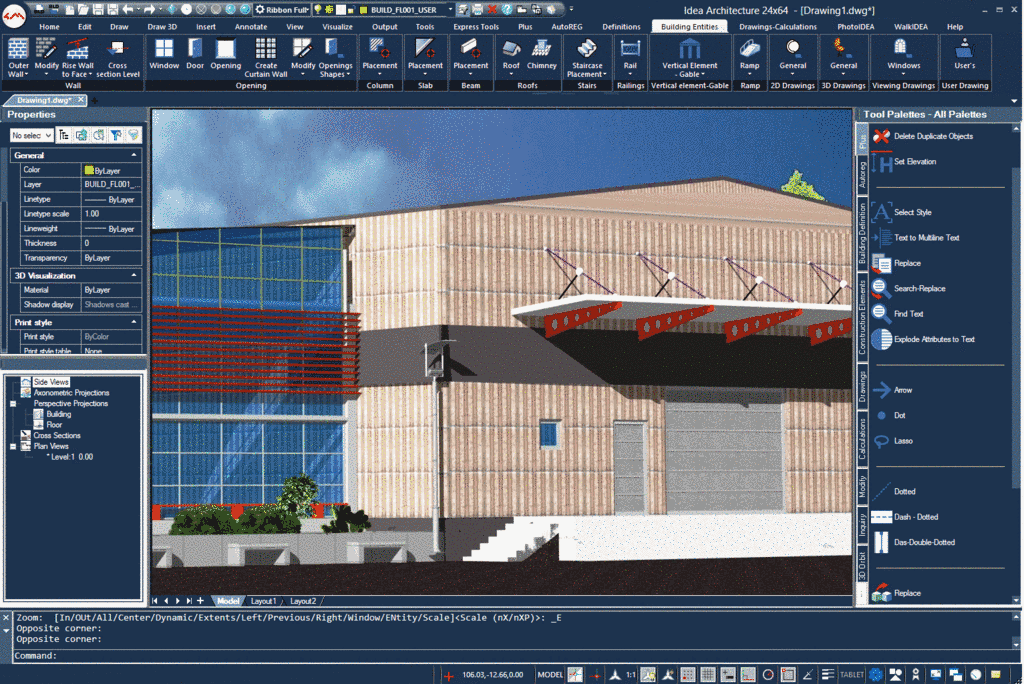
Task: Close the Drawing1.dwg document tab
Action: (x=80, y=100)
